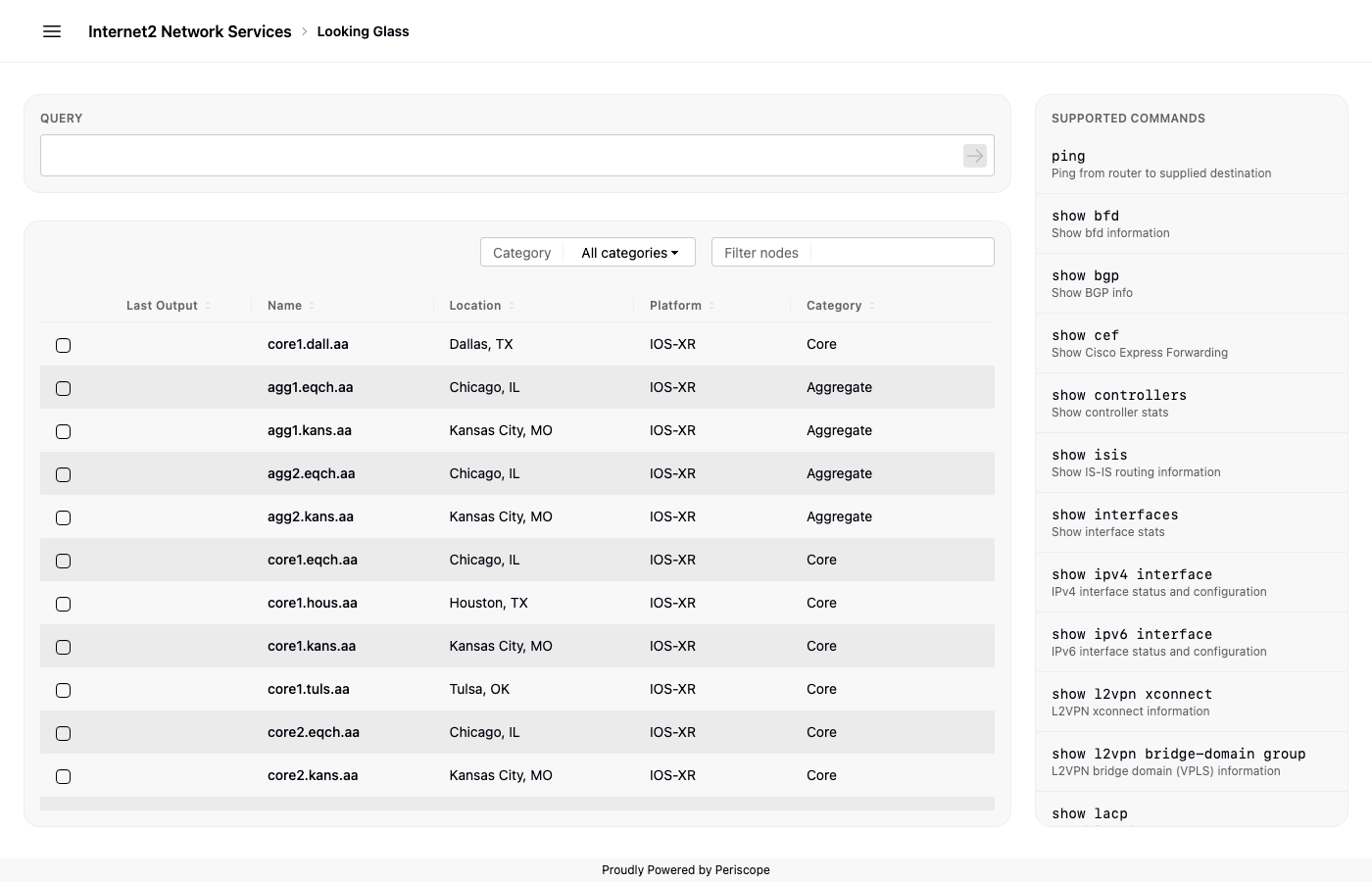Select the show bgp command
The image size is (1372, 882).
click(1192, 283)
